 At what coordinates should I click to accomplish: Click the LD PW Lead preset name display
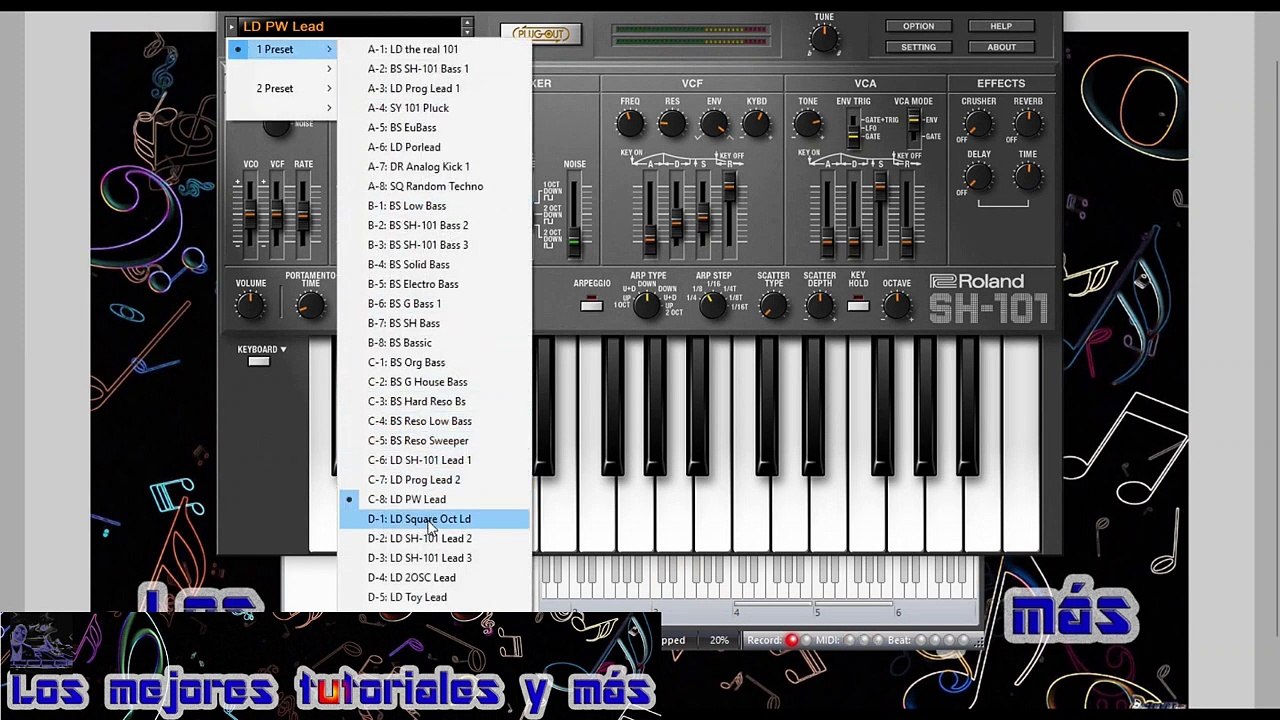(x=349, y=26)
